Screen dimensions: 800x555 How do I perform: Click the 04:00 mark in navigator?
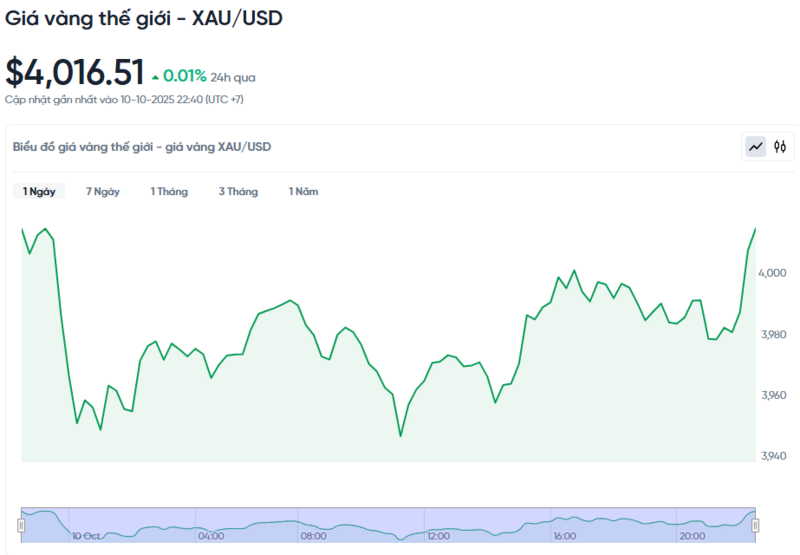pos(211,536)
